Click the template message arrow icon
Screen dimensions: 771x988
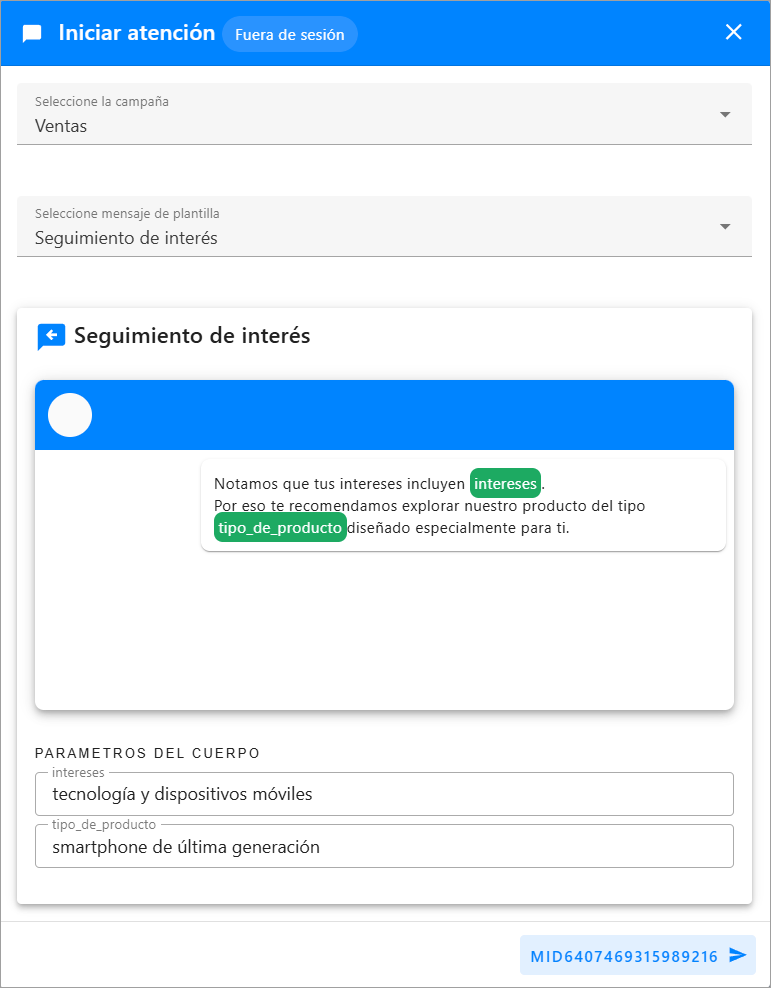[51, 337]
